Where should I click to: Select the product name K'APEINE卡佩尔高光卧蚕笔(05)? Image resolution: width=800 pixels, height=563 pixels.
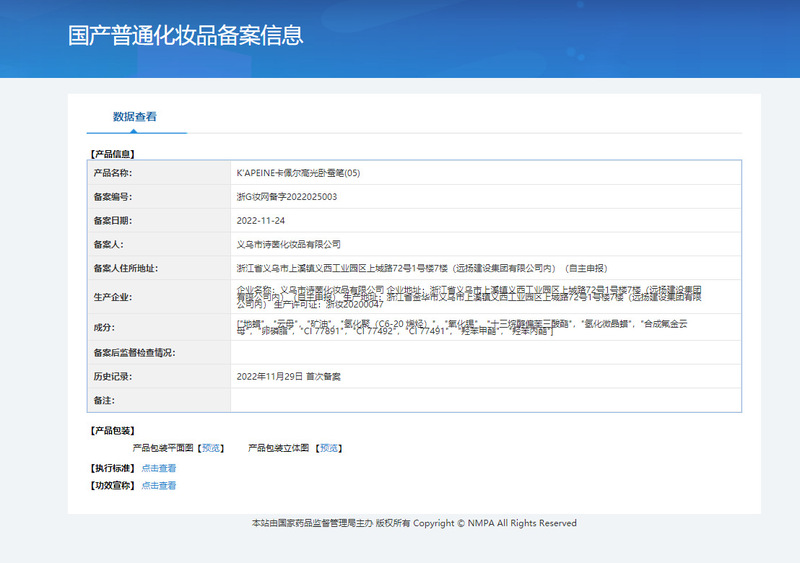click(x=297, y=173)
